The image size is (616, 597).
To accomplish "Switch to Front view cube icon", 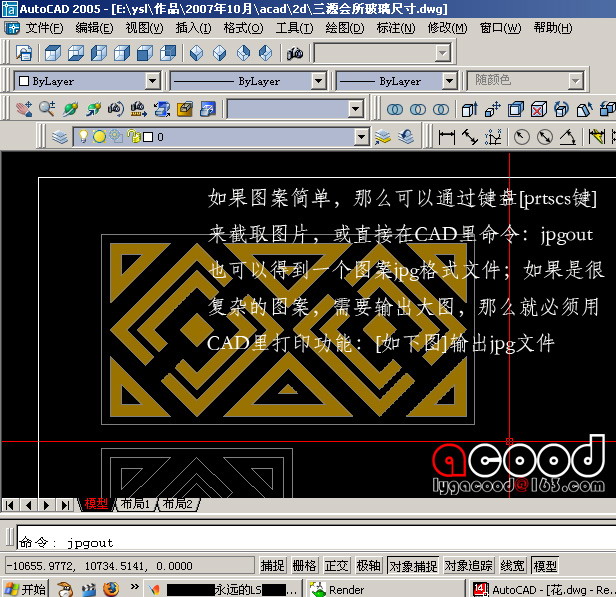I will 145,53.
